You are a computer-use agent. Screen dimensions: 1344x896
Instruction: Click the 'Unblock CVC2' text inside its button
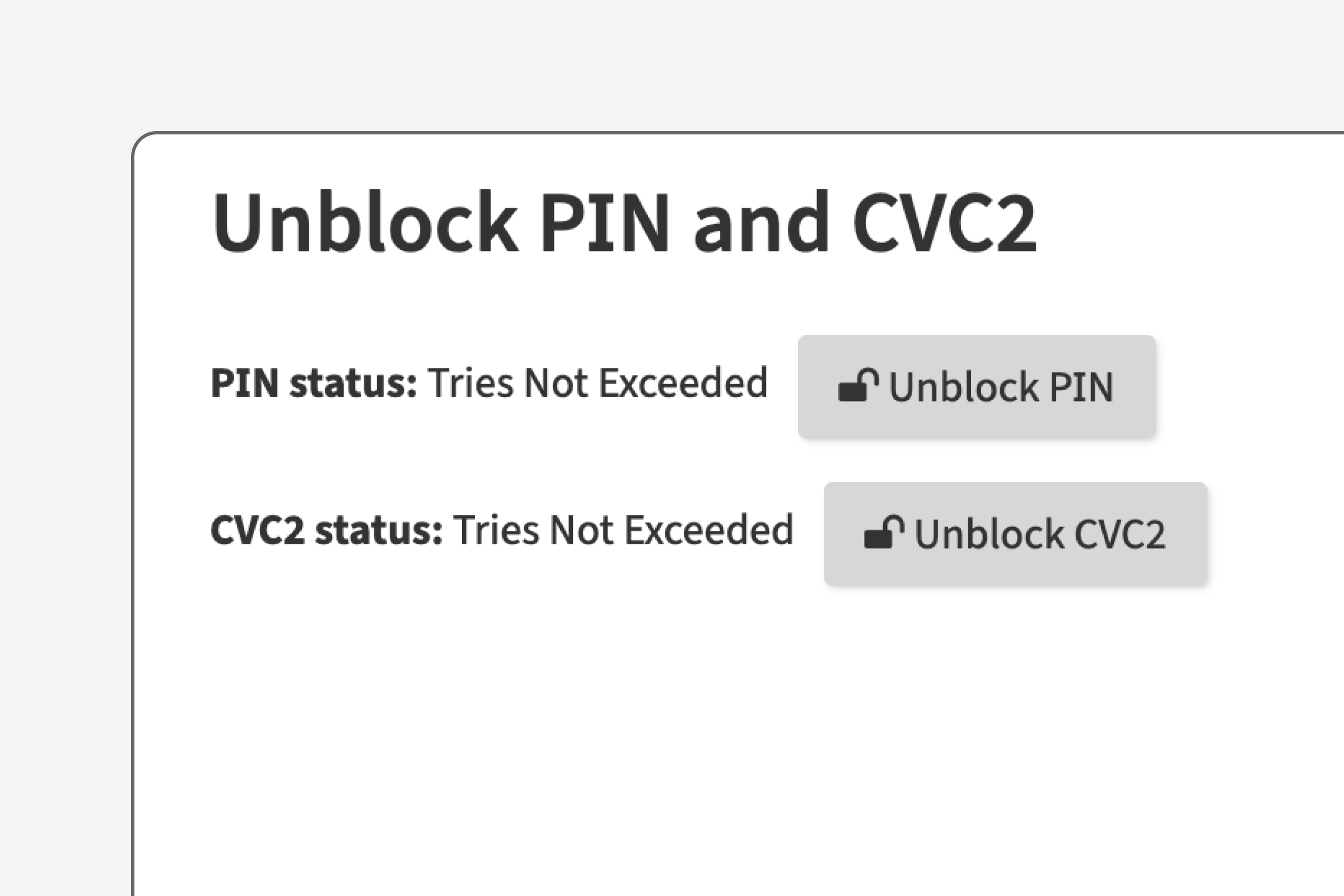(x=1040, y=535)
